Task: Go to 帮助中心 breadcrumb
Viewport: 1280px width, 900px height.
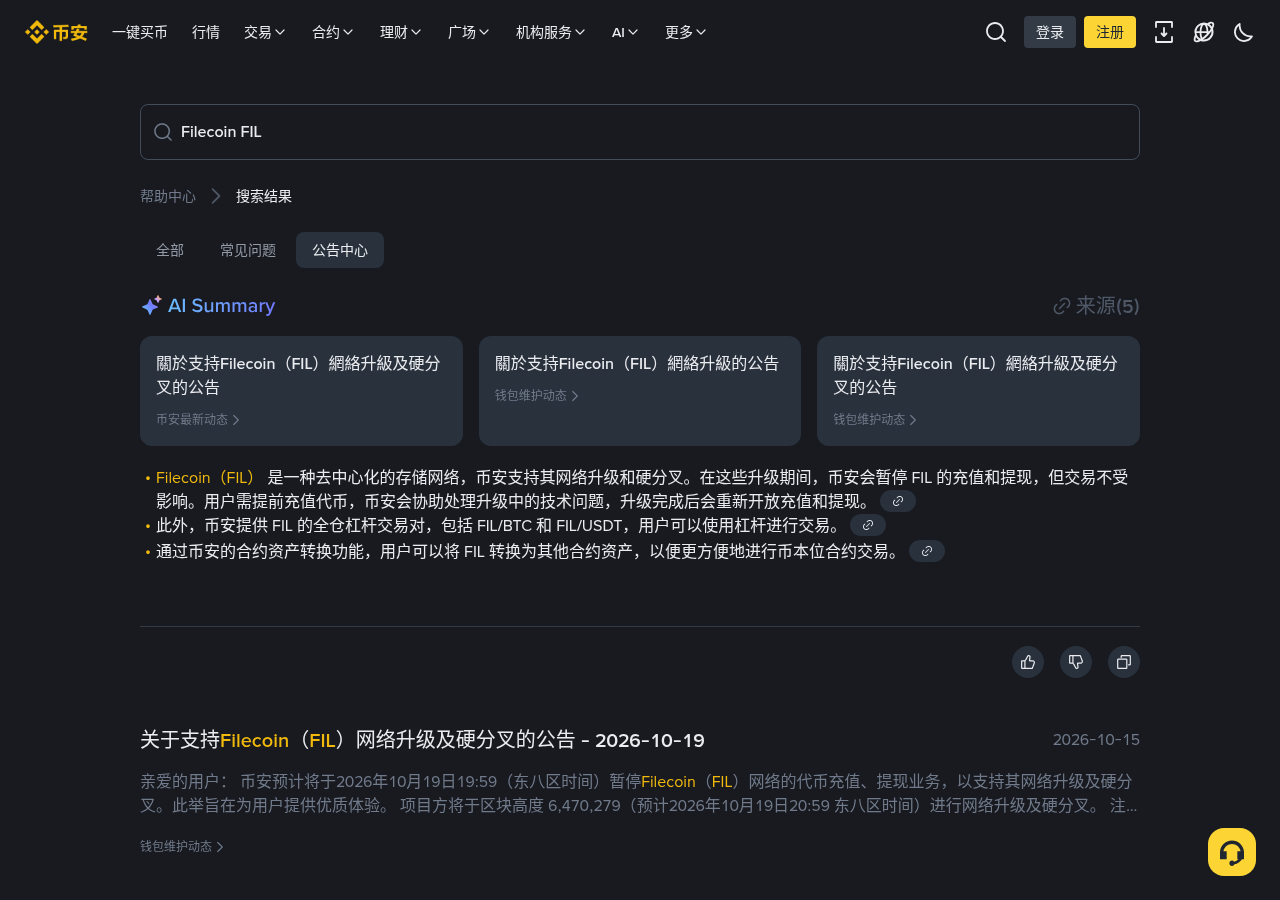Action: click(168, 196)
